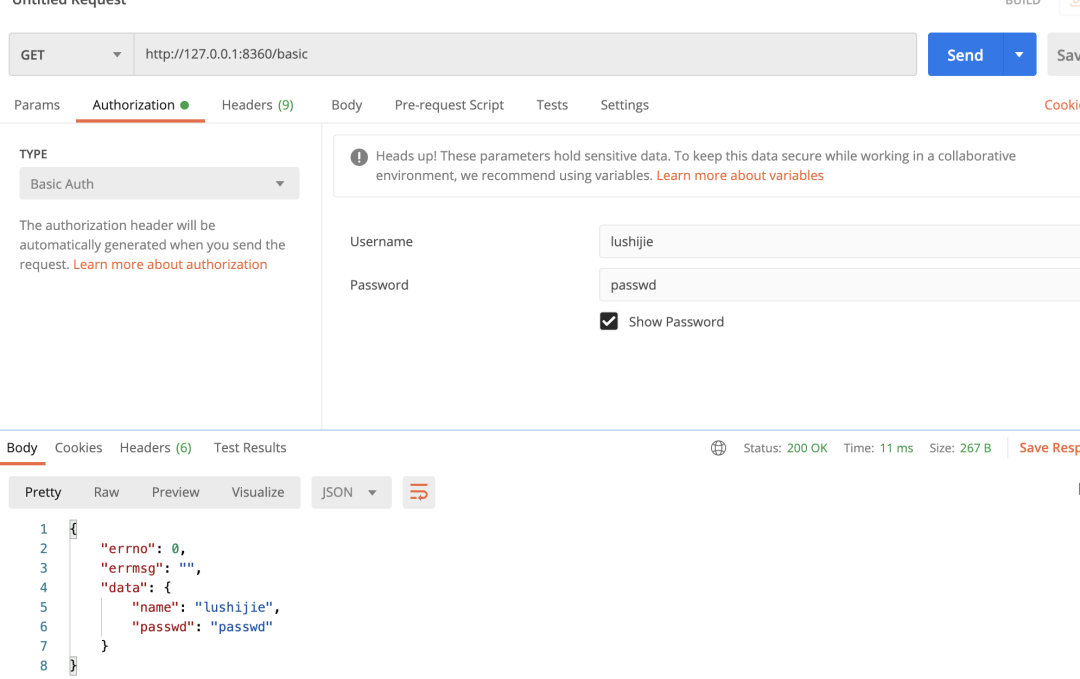Switch to the Params tab

[37, 105]
